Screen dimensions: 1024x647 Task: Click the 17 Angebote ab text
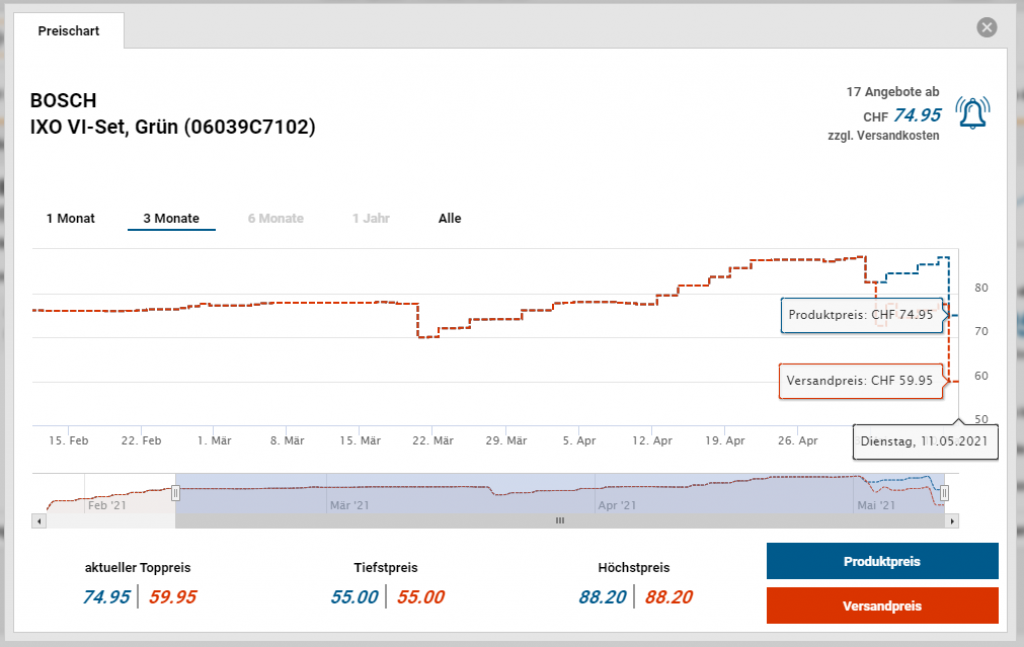tap(892, 92)
